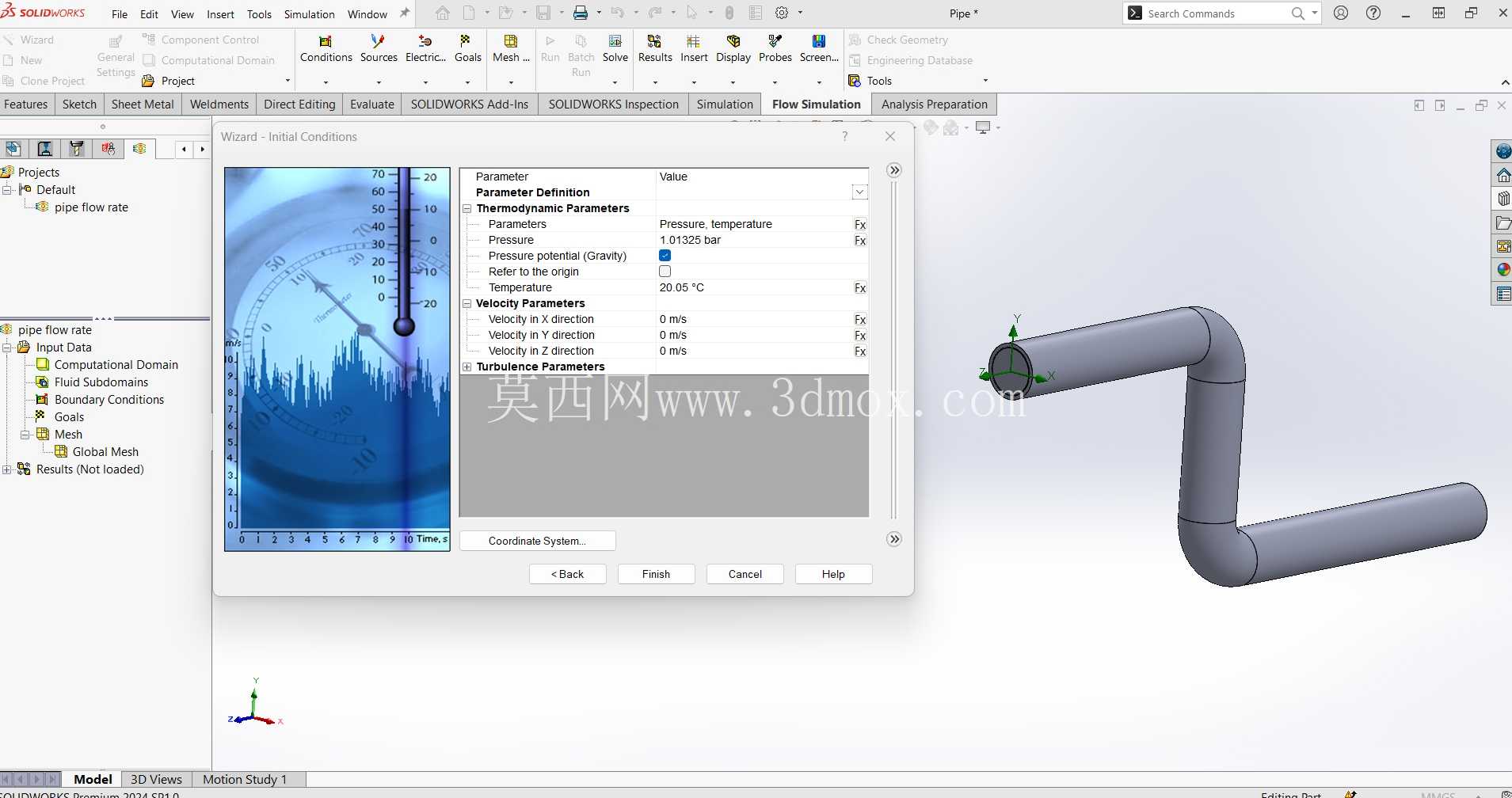The width and height of the screenshot is (1512, 798).
Task: Click Fx for Parameters row
Action: click(x=860, y=225)
